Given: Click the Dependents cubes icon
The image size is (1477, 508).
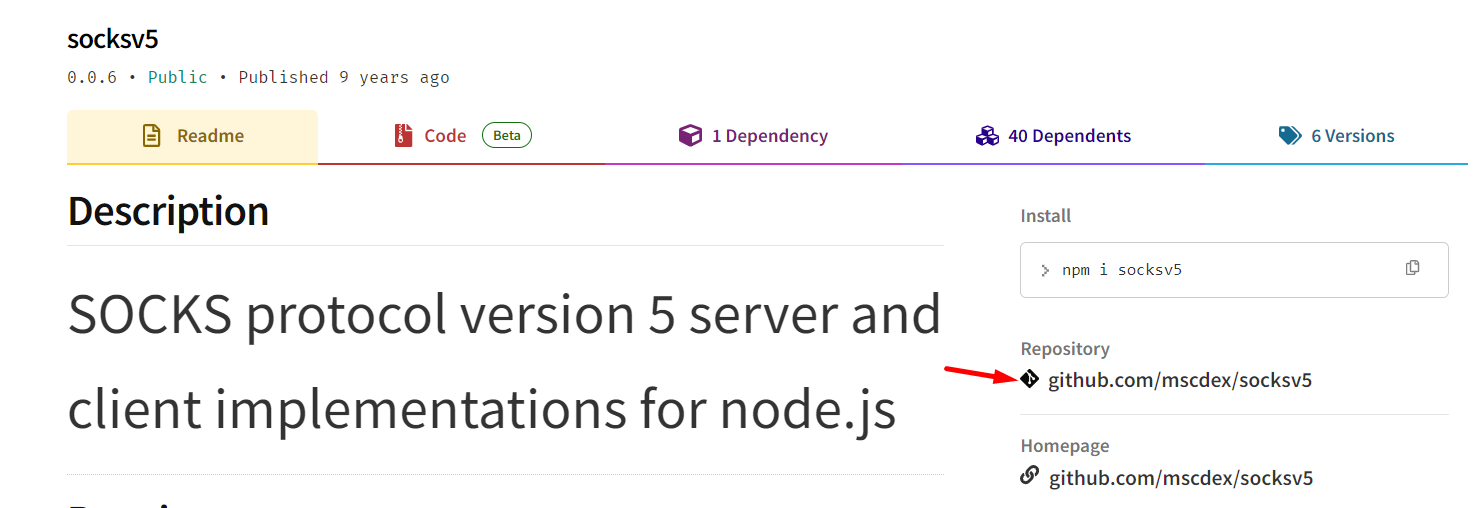Looking at the screenshot, I should tap(987, 136).
